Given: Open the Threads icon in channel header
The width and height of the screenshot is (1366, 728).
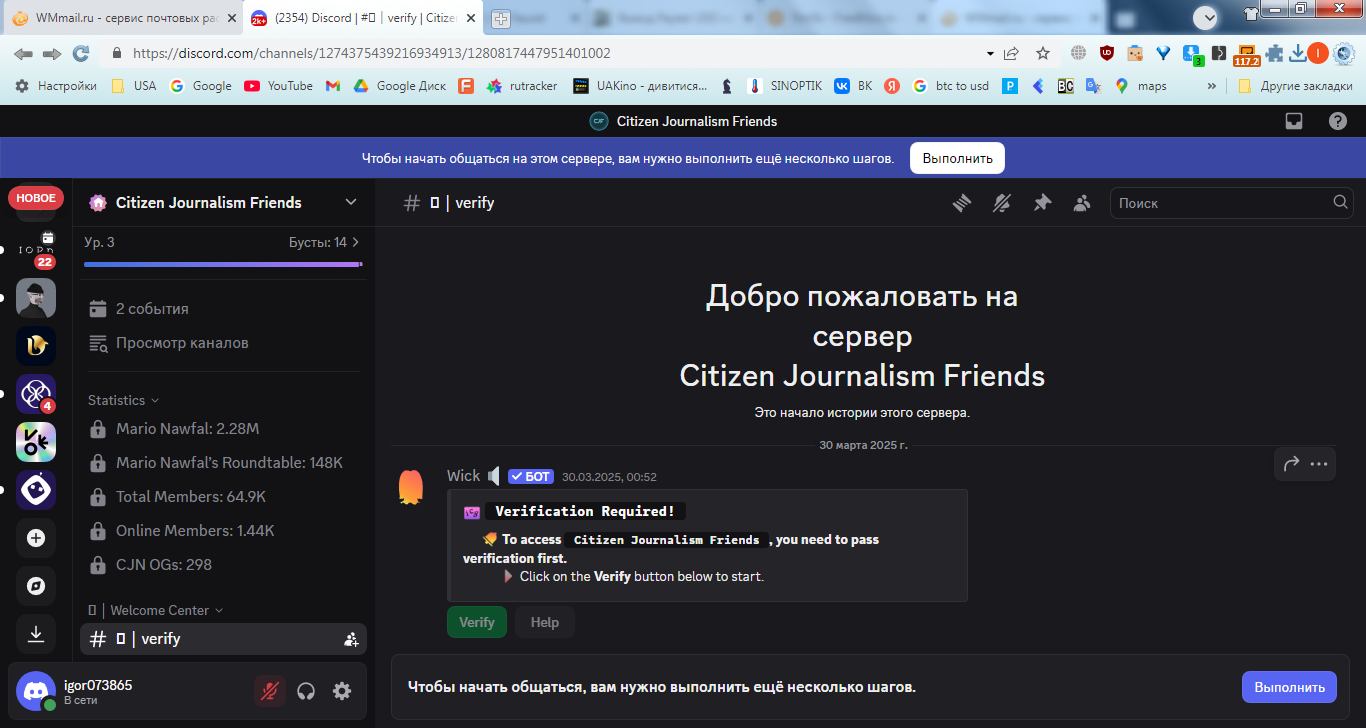Looking at the screenshot, I should tap(962, 203).
